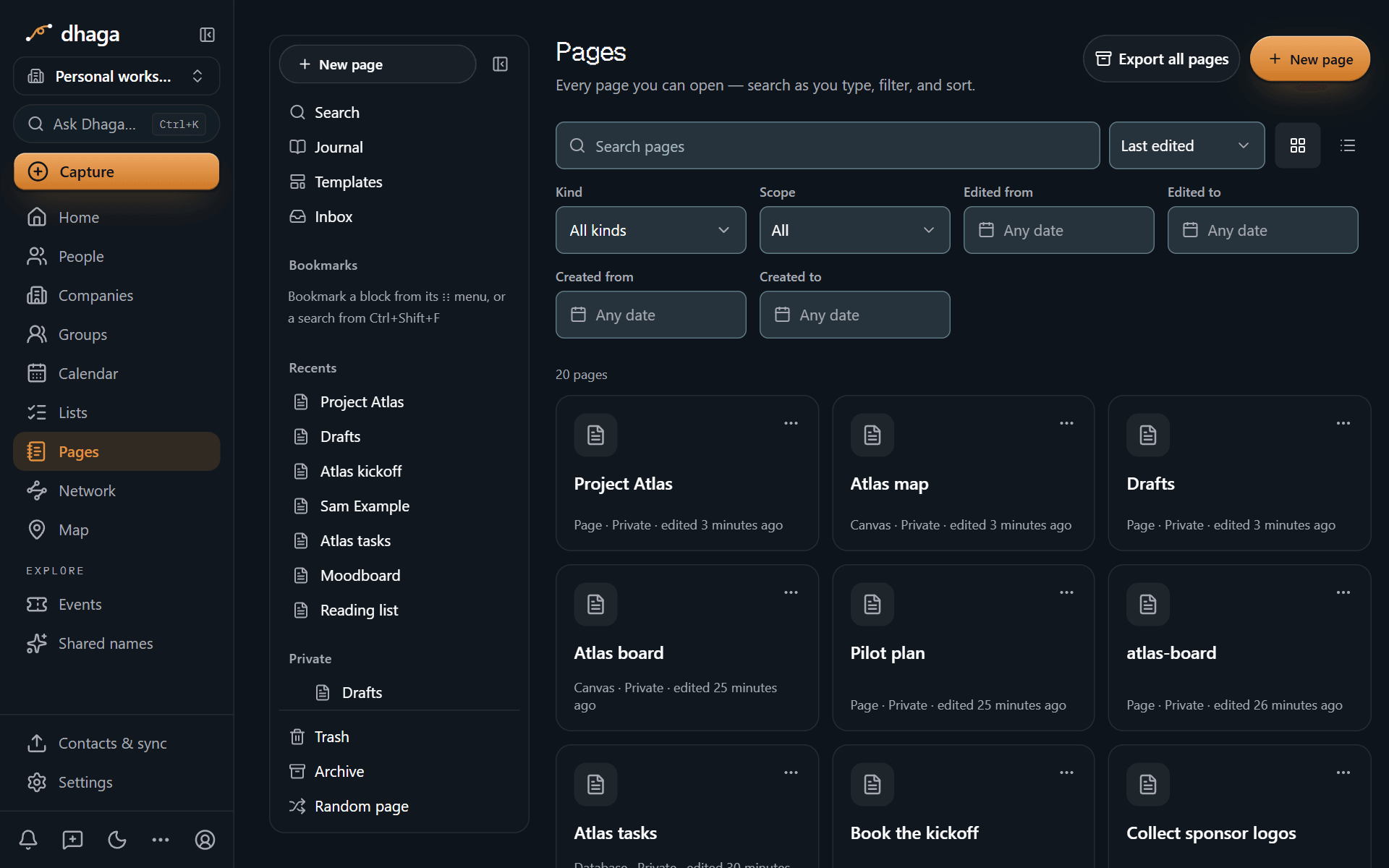Click Export all pages button
Viewport: 1389px width, 868px height.
[x=1161, y=59]
